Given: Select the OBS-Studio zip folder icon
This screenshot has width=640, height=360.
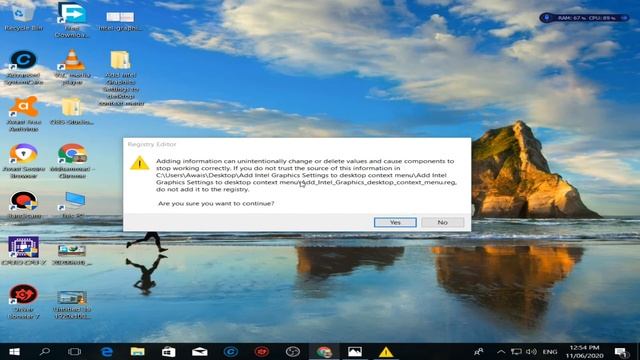Looking at the screenshot, I should coord(72,111).
